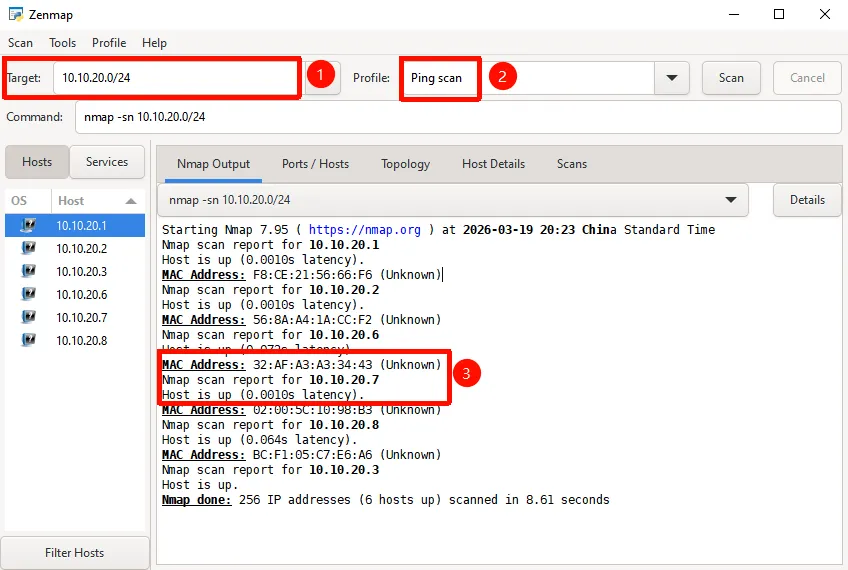This screenshot has height=570, width=848.
Task: Click MAC address 56:8A:A4:1A:CC:F2 in output
Action: coord(313,320)
